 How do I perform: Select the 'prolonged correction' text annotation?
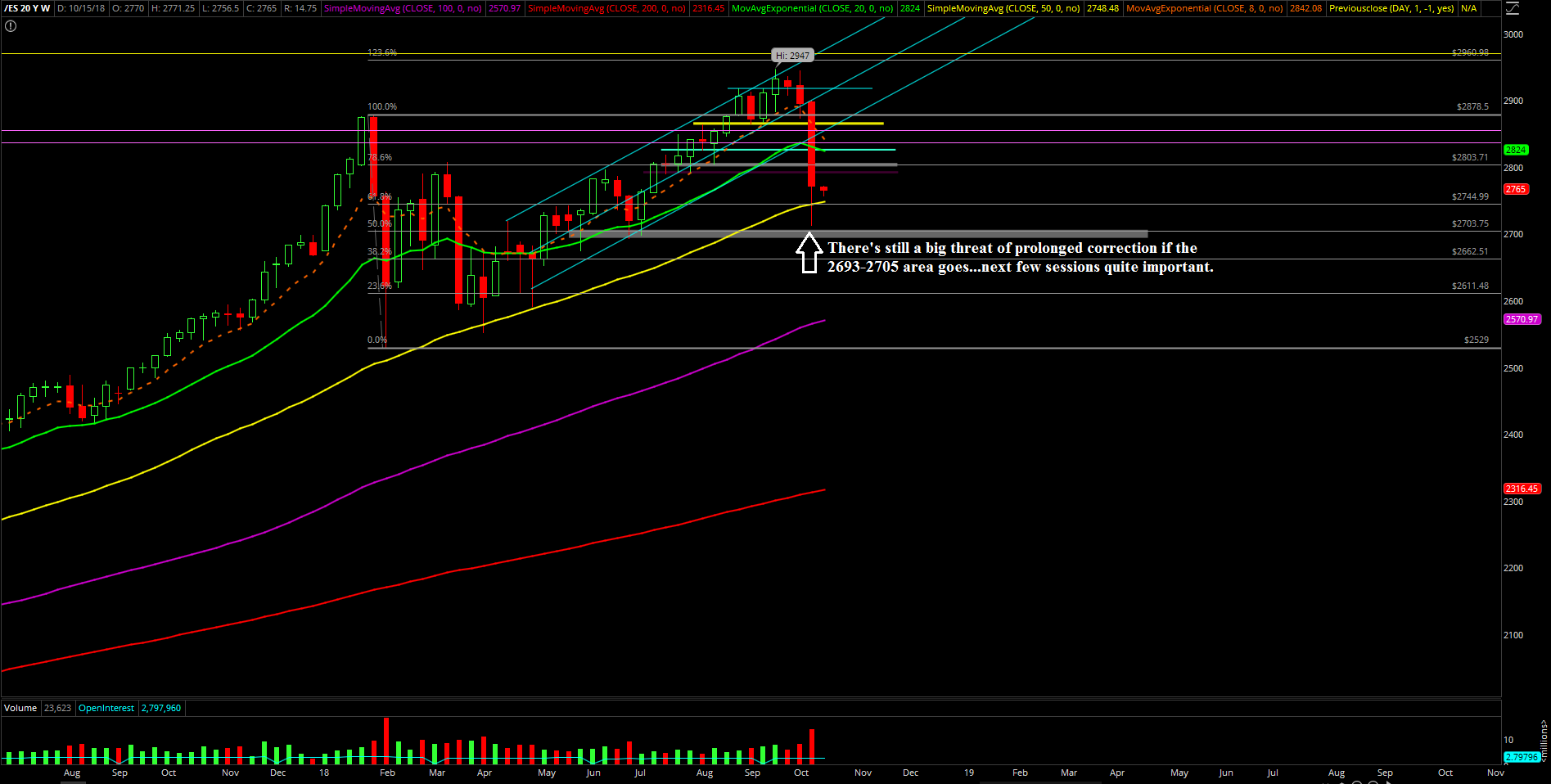click(1020, 257)
